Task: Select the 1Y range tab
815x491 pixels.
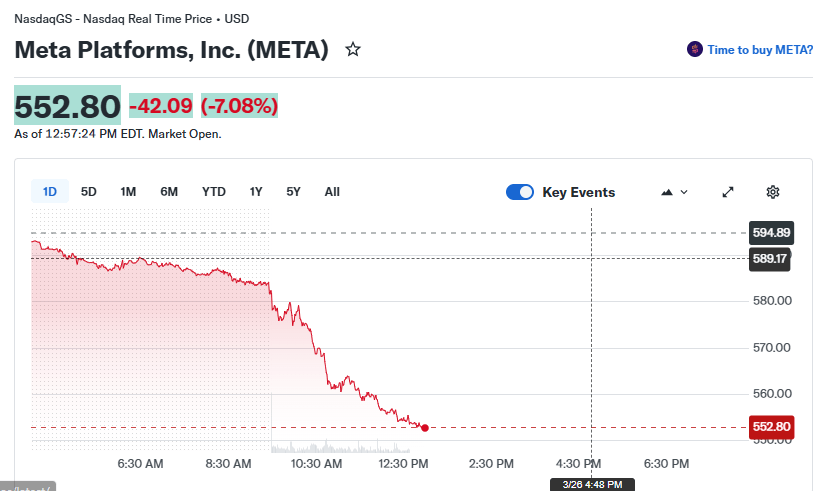Action: (256, 192)
